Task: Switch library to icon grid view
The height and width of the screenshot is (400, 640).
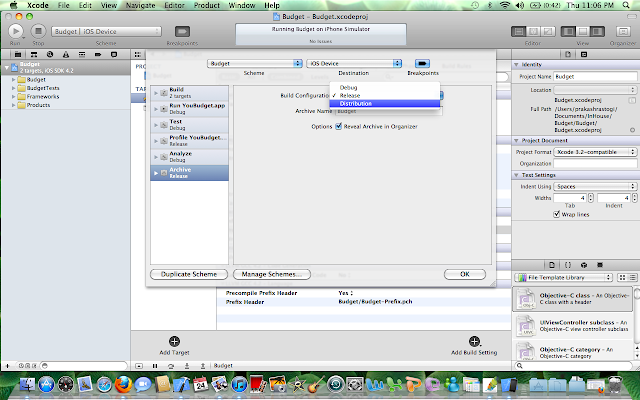Action: click(622, 278)
